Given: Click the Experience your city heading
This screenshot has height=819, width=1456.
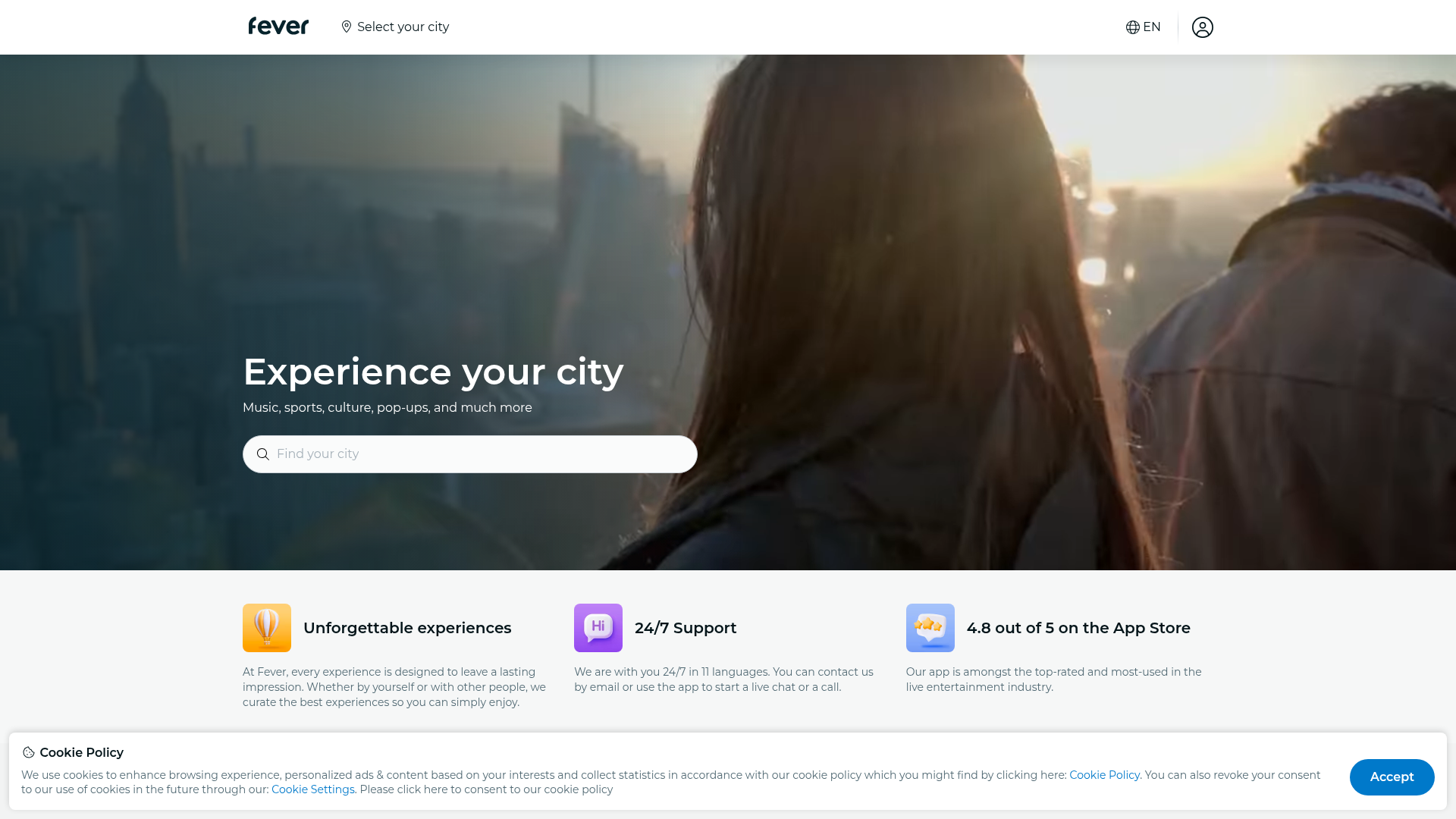Looking at the screenshot, I should point(433,372).
